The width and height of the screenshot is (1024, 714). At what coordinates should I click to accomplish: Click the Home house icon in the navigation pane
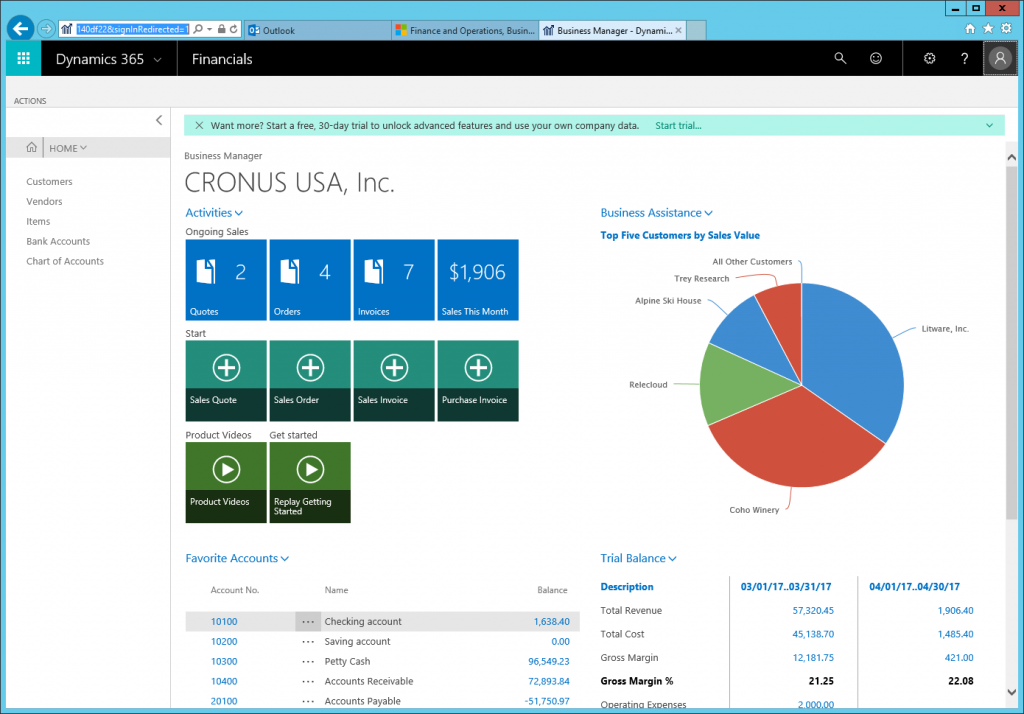(31, 148)
